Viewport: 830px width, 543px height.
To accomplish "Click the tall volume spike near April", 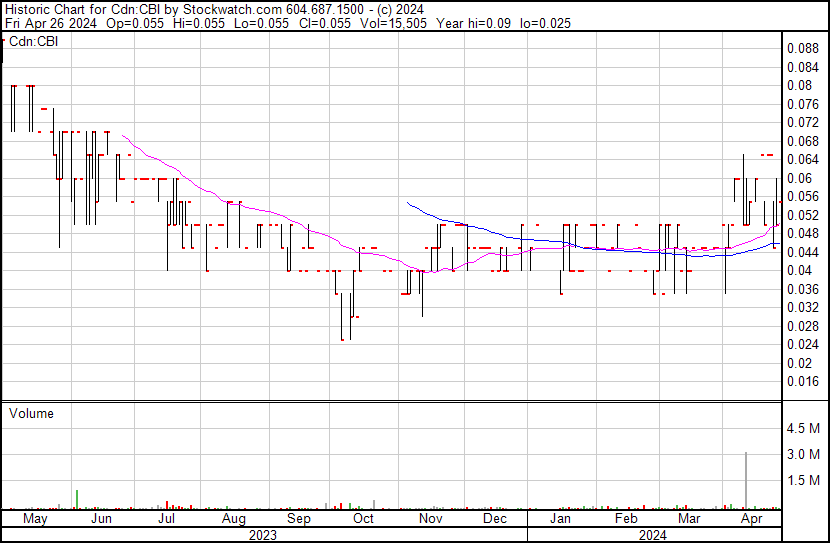I will (x=746, y=480).
